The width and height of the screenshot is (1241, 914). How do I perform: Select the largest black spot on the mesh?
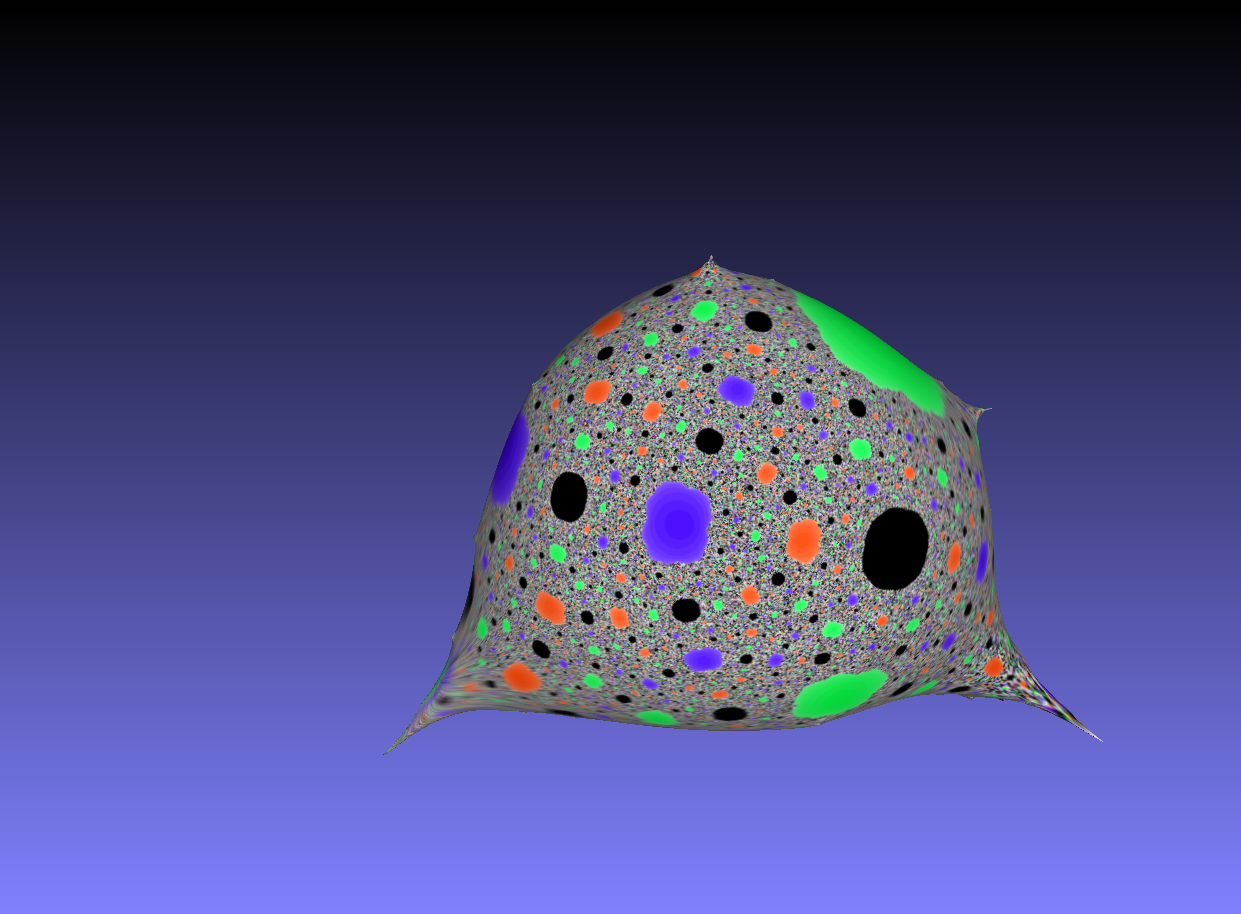(895, 548)
